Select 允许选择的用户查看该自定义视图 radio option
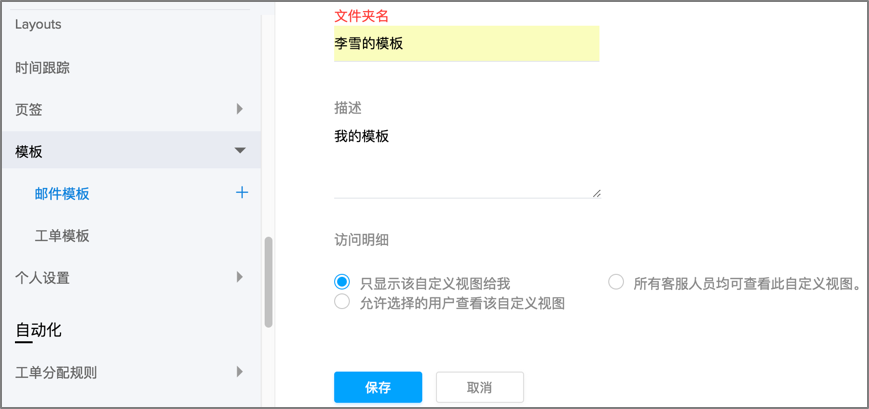Screen dimensions: 869x409 [x=342, y=301]
